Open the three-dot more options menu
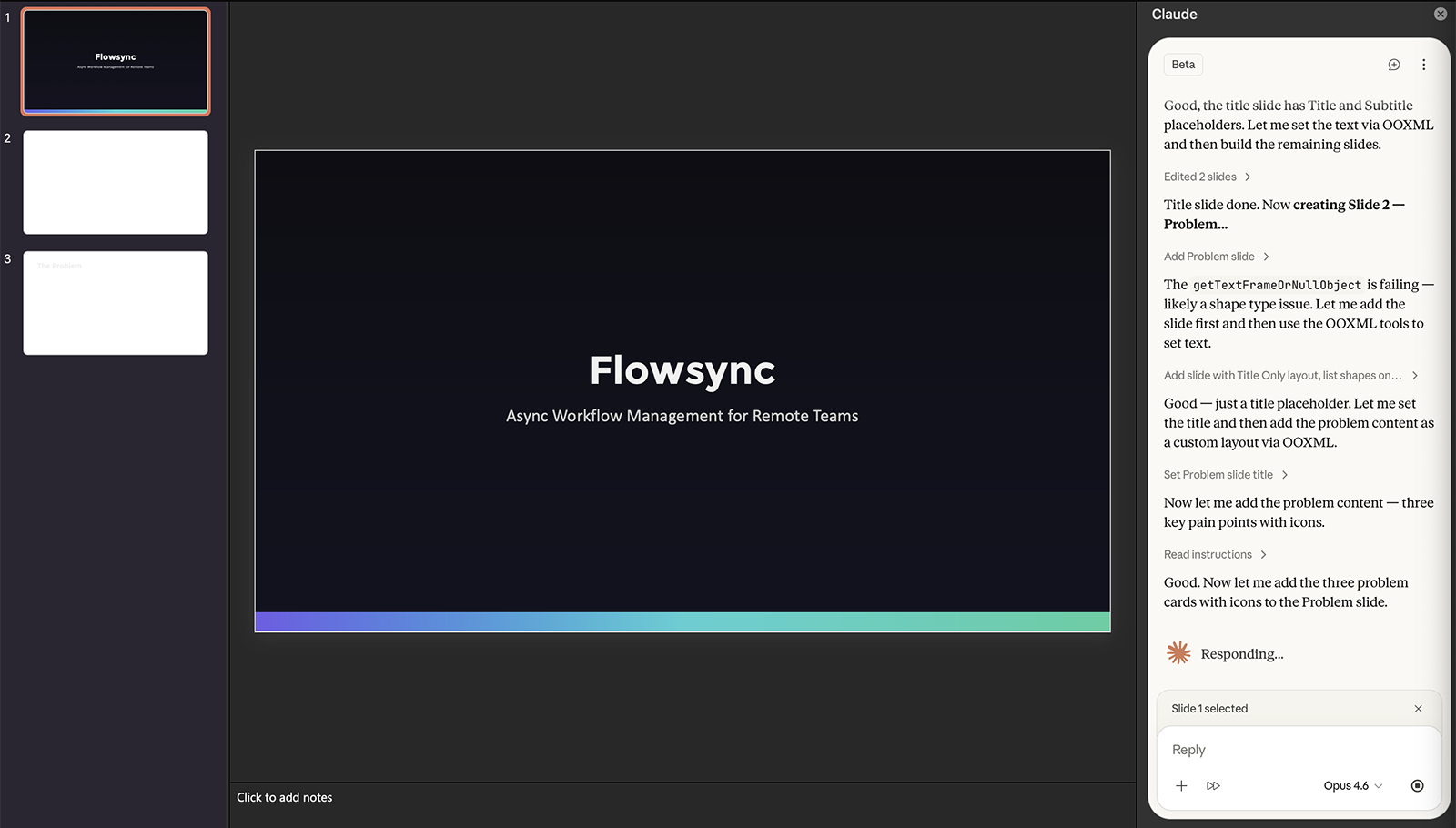Viewport: 1456px width, 828px height. (1423, 65)
